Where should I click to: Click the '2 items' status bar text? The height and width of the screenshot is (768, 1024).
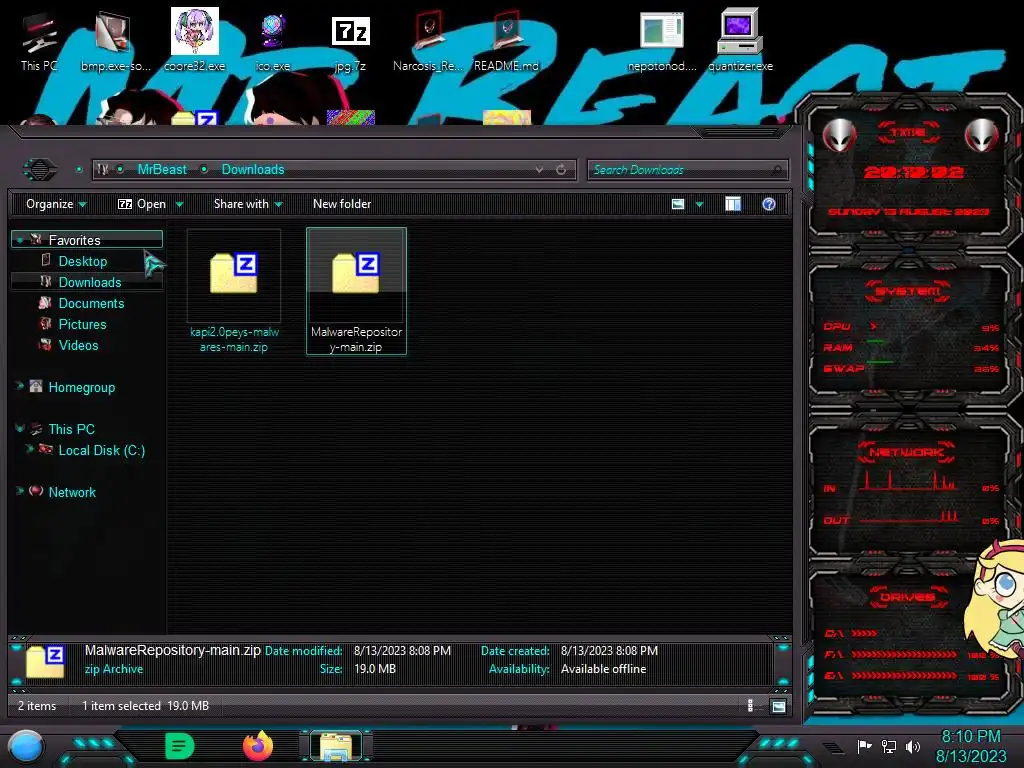point(37,706)
